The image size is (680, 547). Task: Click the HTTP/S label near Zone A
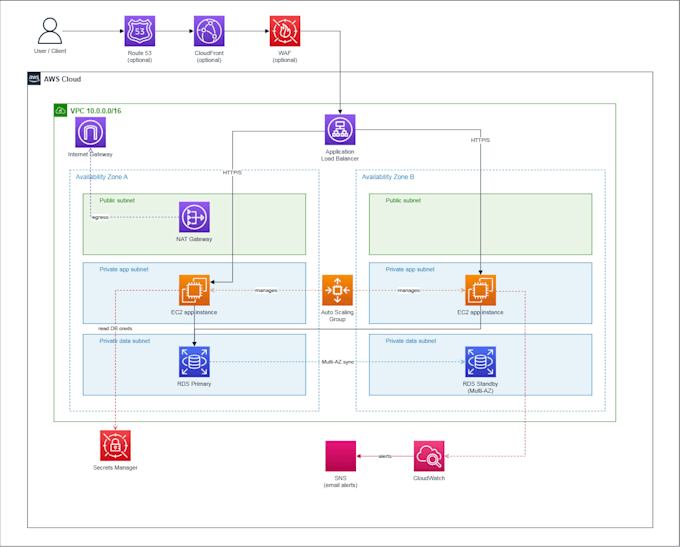232,173
